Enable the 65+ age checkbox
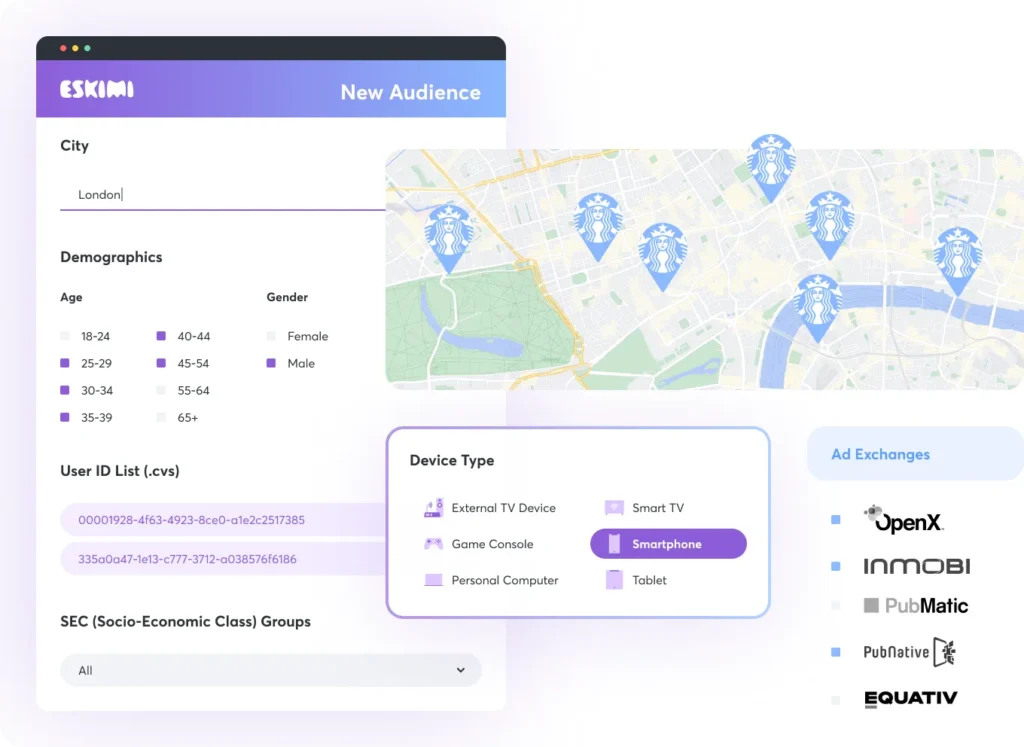Screen dimensions: 1024x747 click(161, 417)
